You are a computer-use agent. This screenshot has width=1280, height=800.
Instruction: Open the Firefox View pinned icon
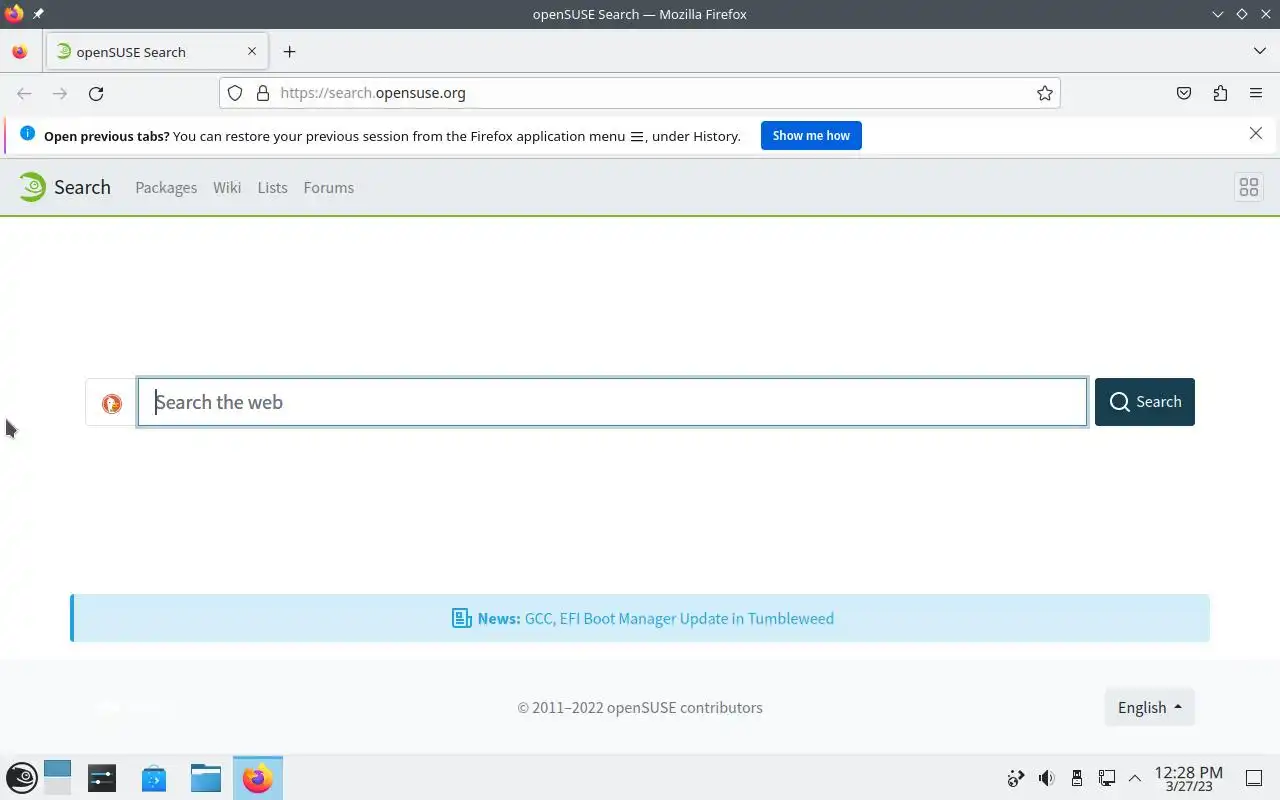pyautogui.click(x=20, y=52)
